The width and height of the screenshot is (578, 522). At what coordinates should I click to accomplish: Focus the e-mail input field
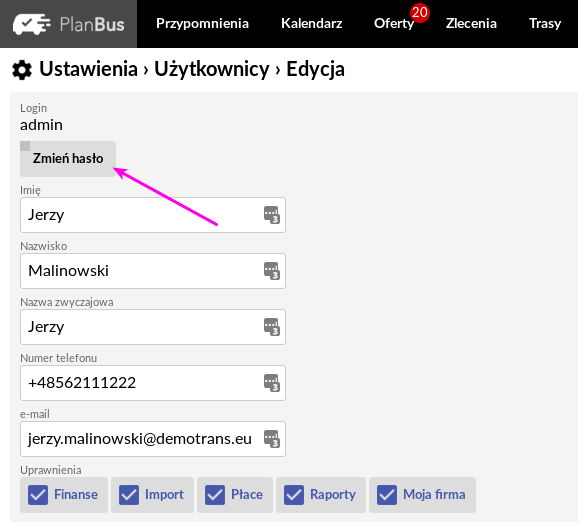153,439
